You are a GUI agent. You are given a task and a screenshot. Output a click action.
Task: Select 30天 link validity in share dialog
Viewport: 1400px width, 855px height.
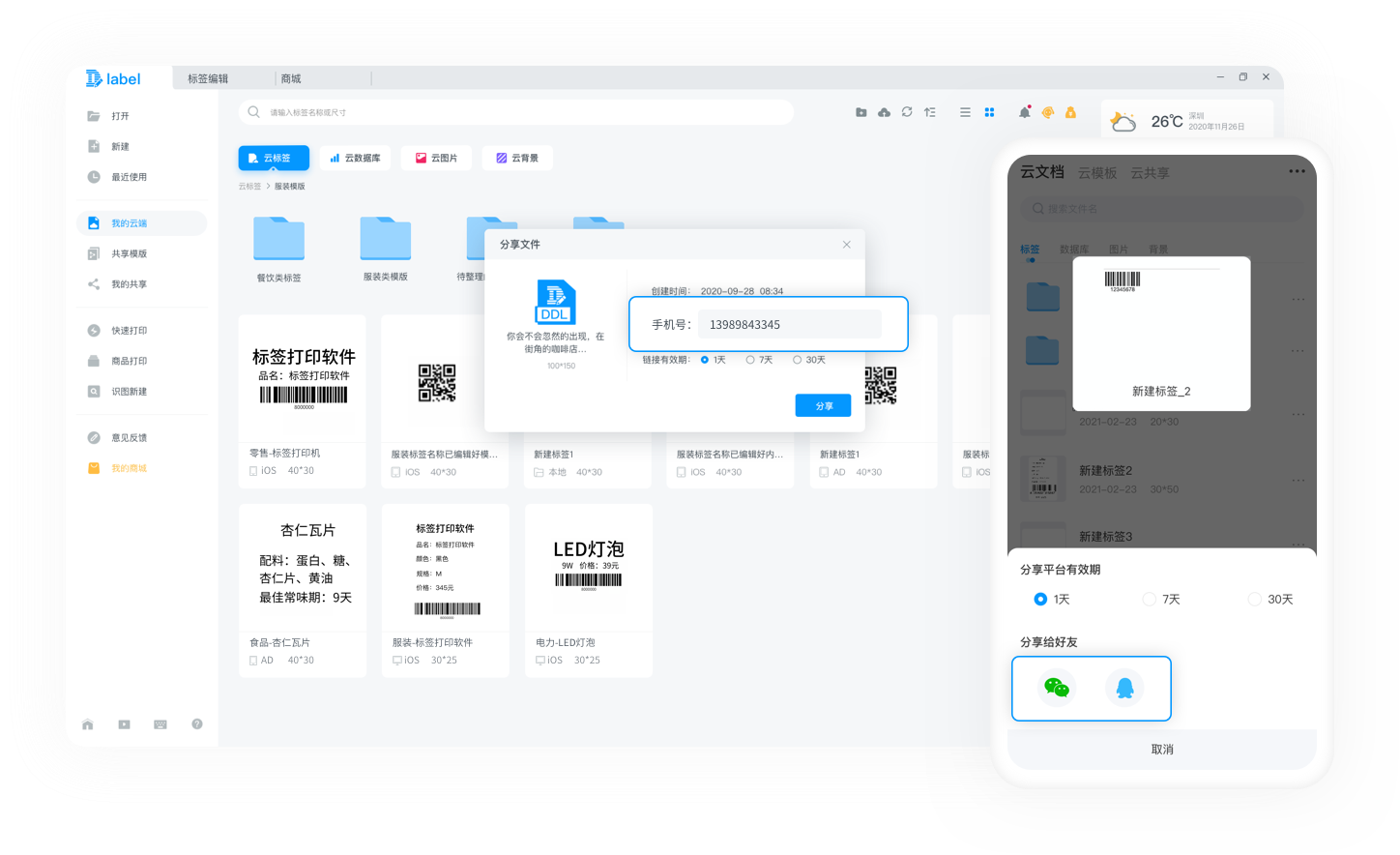(809, 360)
